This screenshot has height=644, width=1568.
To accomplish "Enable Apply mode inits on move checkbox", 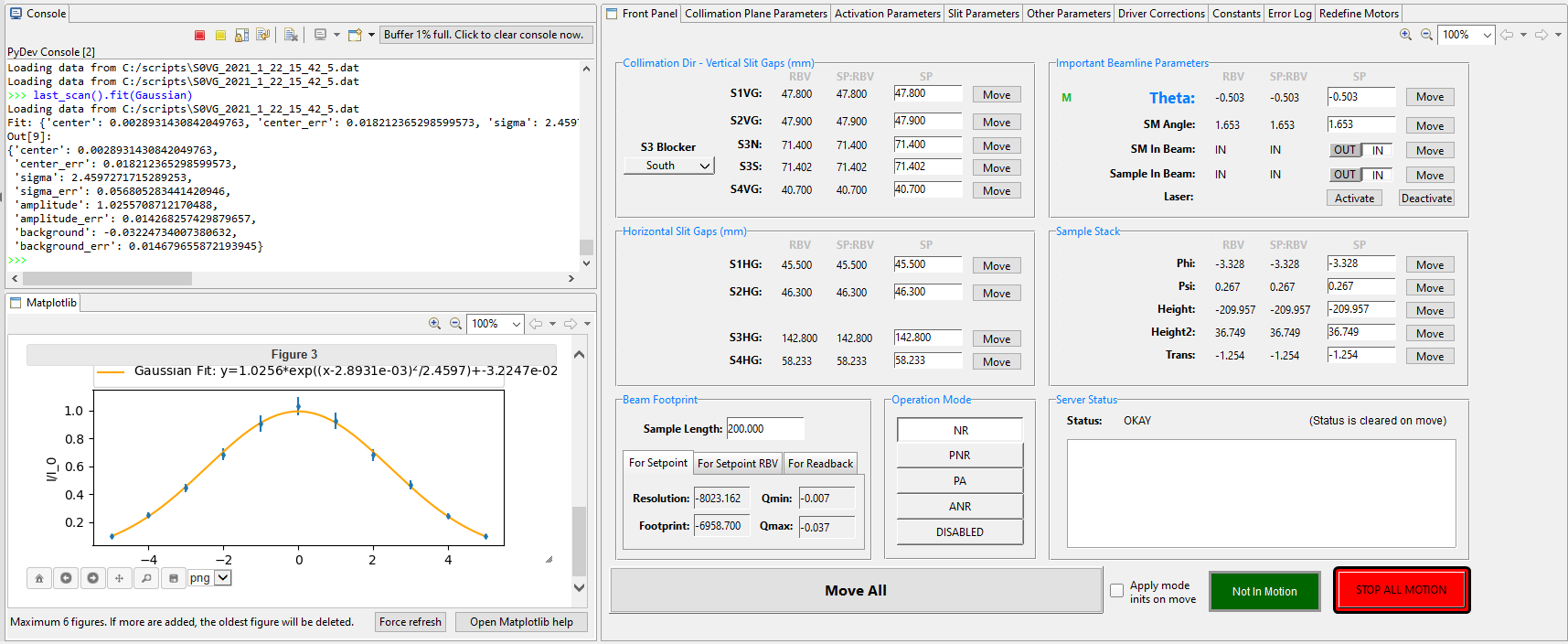I will (x=1116, y=591).
